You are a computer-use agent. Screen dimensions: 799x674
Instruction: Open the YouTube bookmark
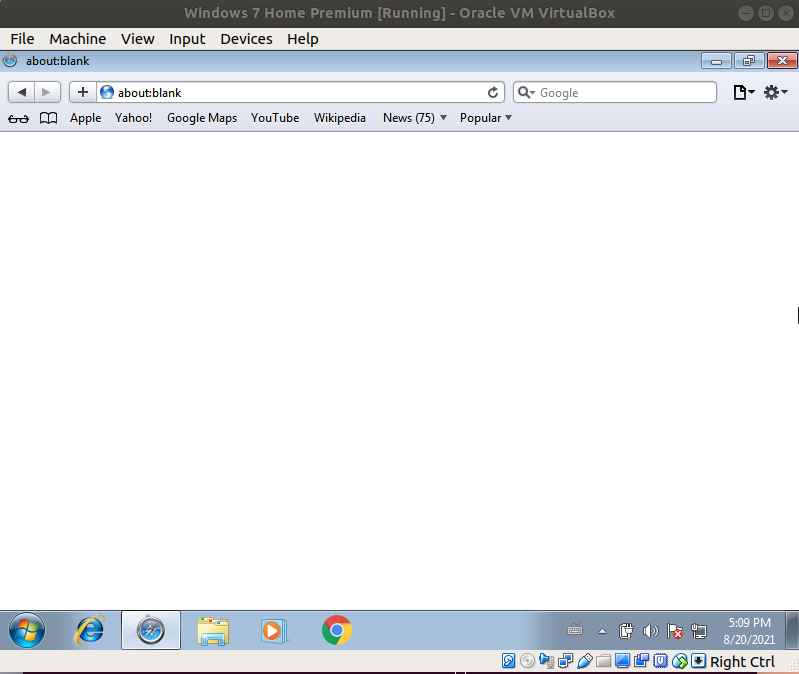click(275, 118)
